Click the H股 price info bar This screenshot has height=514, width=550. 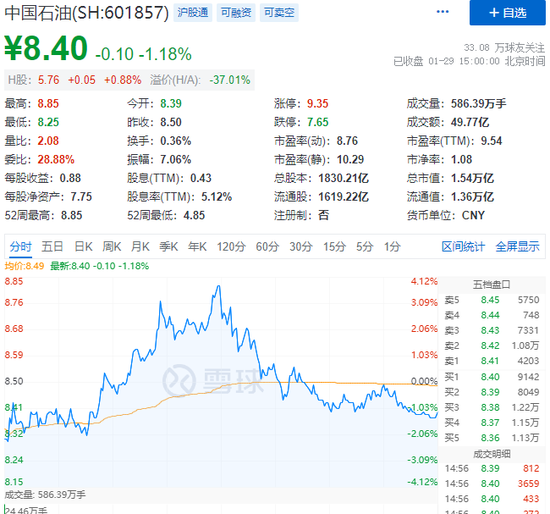tap(129, 80)
